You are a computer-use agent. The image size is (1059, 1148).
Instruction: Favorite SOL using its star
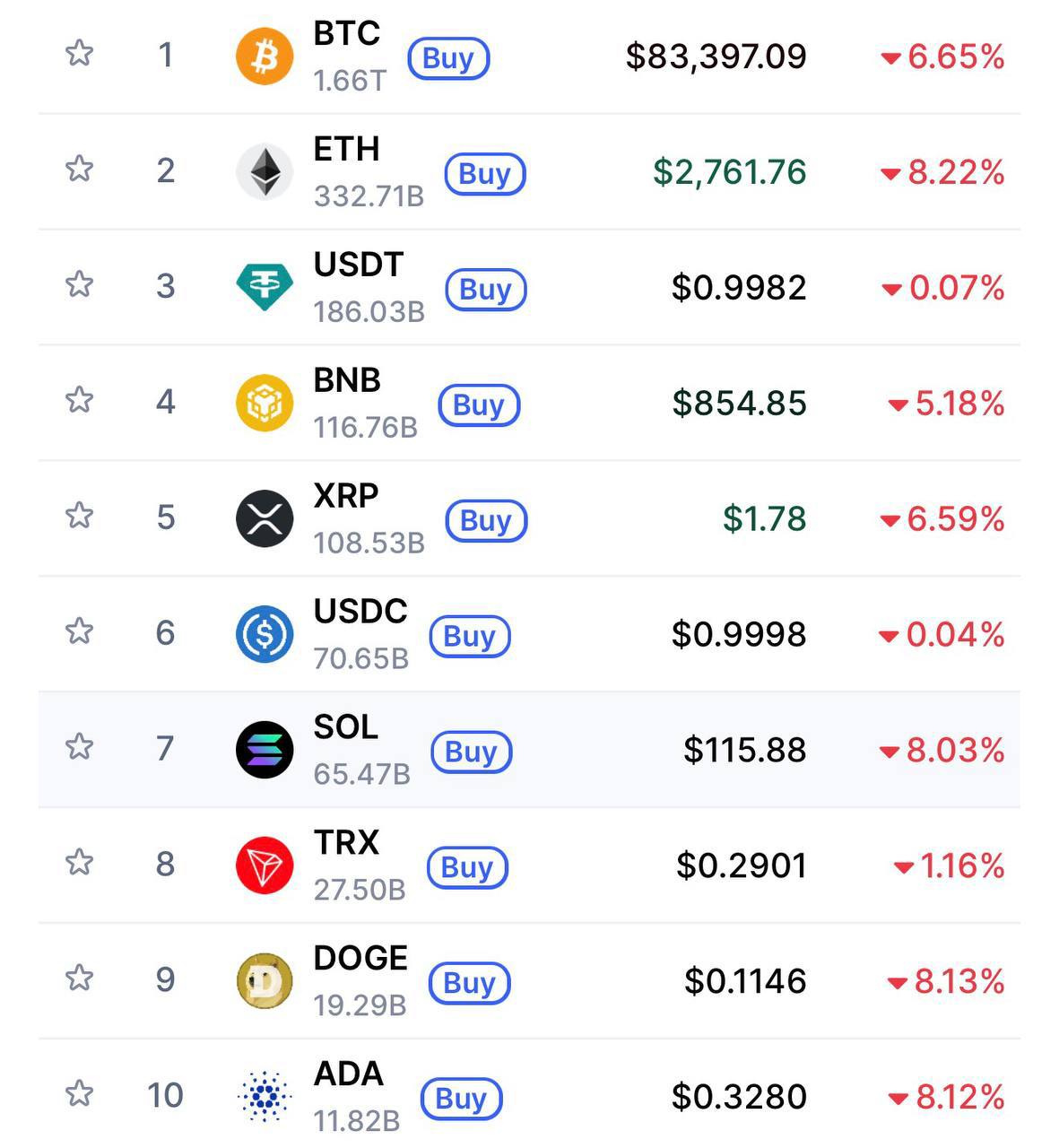[80, 746]
